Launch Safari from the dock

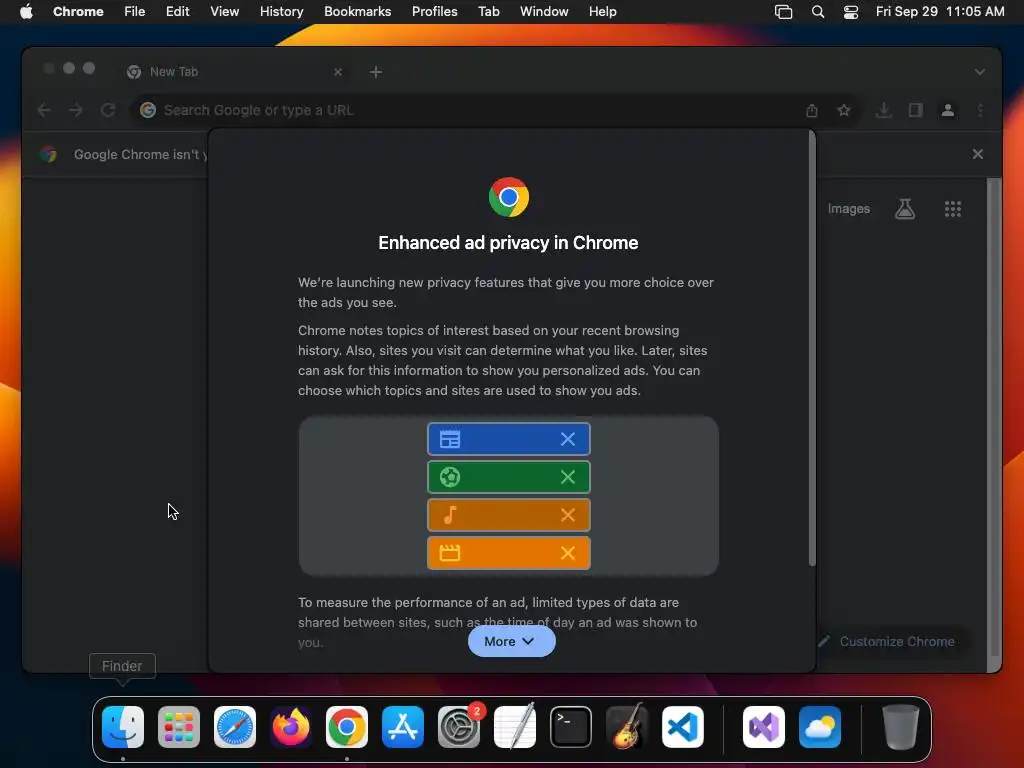[x=235, y=727]
